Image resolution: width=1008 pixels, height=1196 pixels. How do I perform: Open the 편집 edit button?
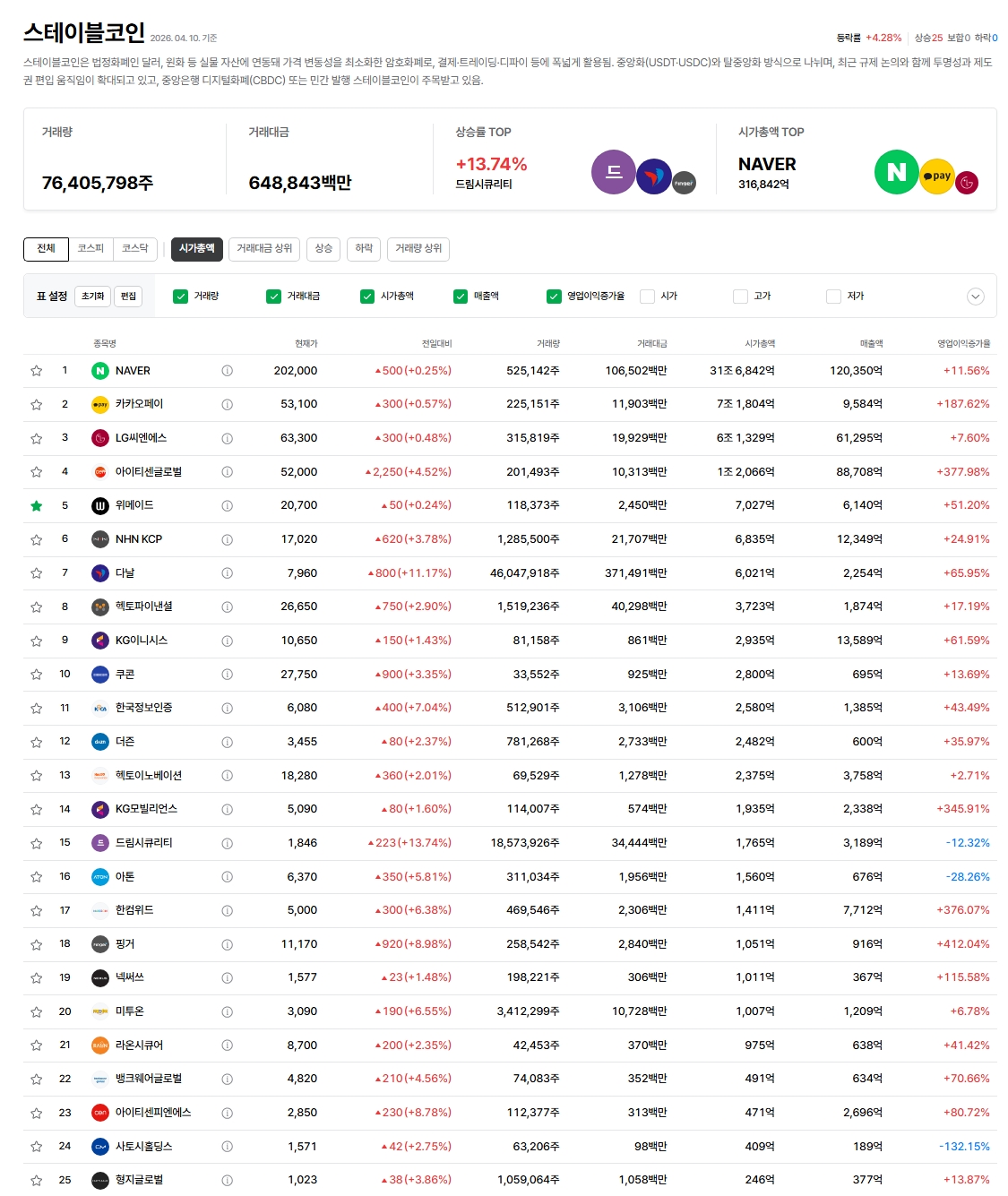point(128,297)
